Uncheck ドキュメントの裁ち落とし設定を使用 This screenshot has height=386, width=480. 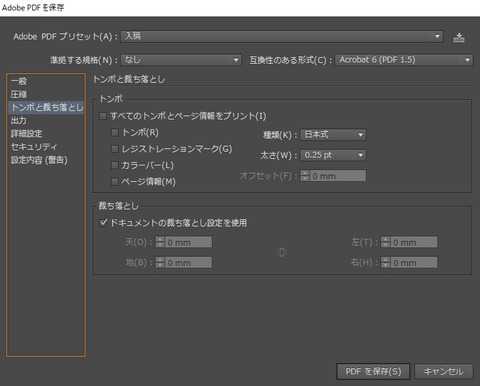[103, 223]
